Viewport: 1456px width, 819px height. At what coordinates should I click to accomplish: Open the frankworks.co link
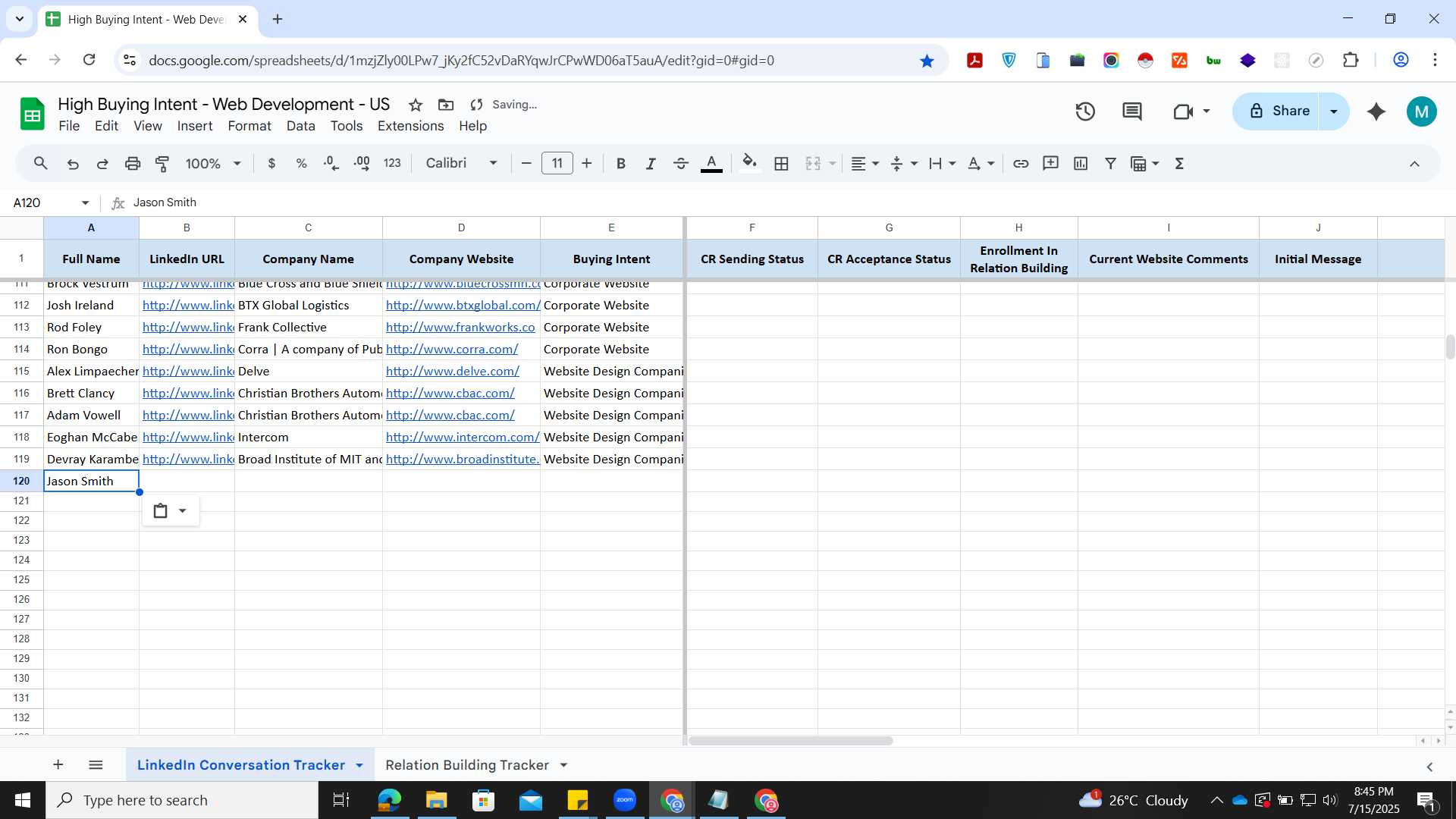point(460,327)
